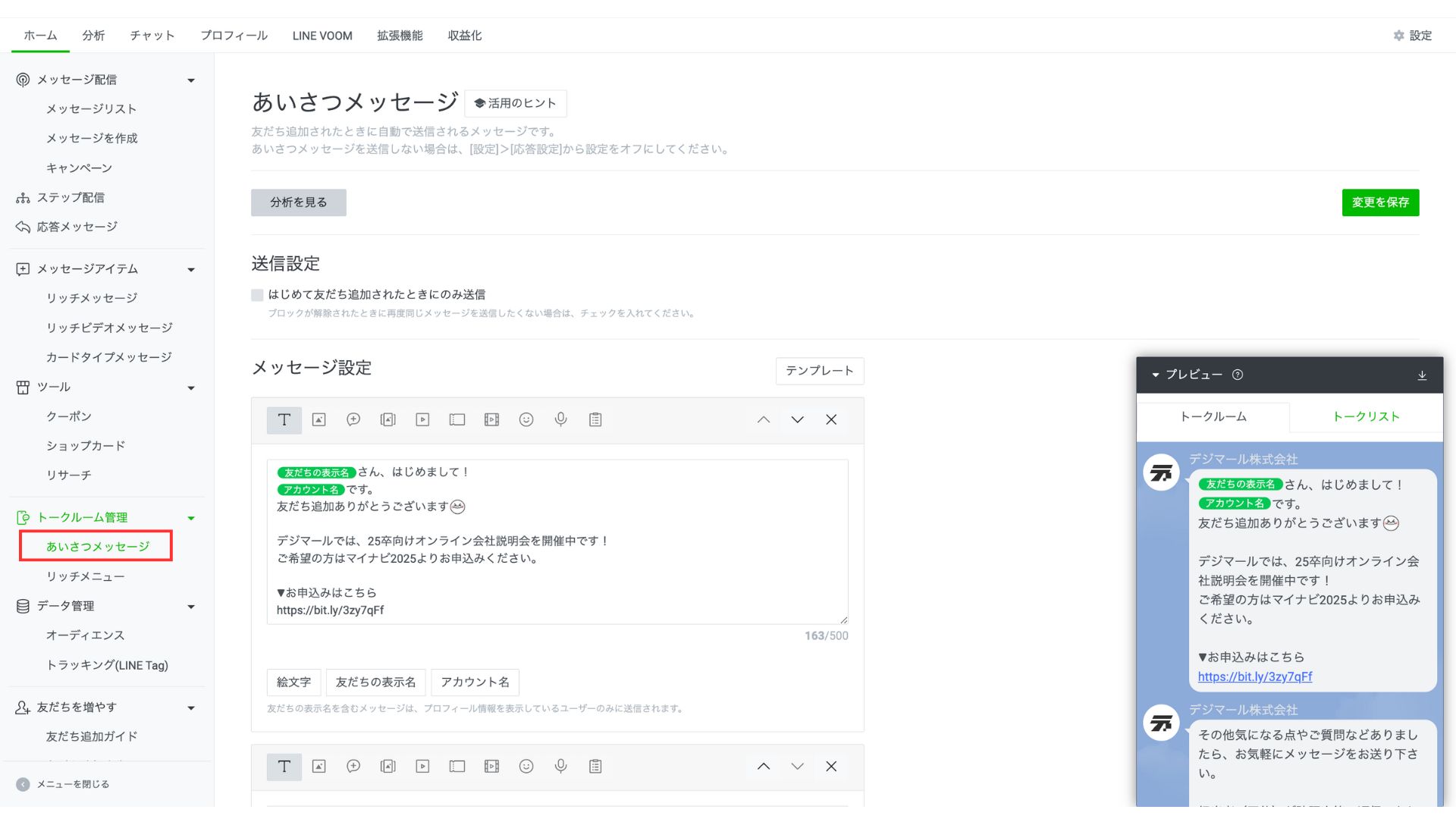Image resolution: width=1456 pixels, height=819 pixels.
Task: Insert アカウント名 via the button below editor
Action: (x=475, y=682)
